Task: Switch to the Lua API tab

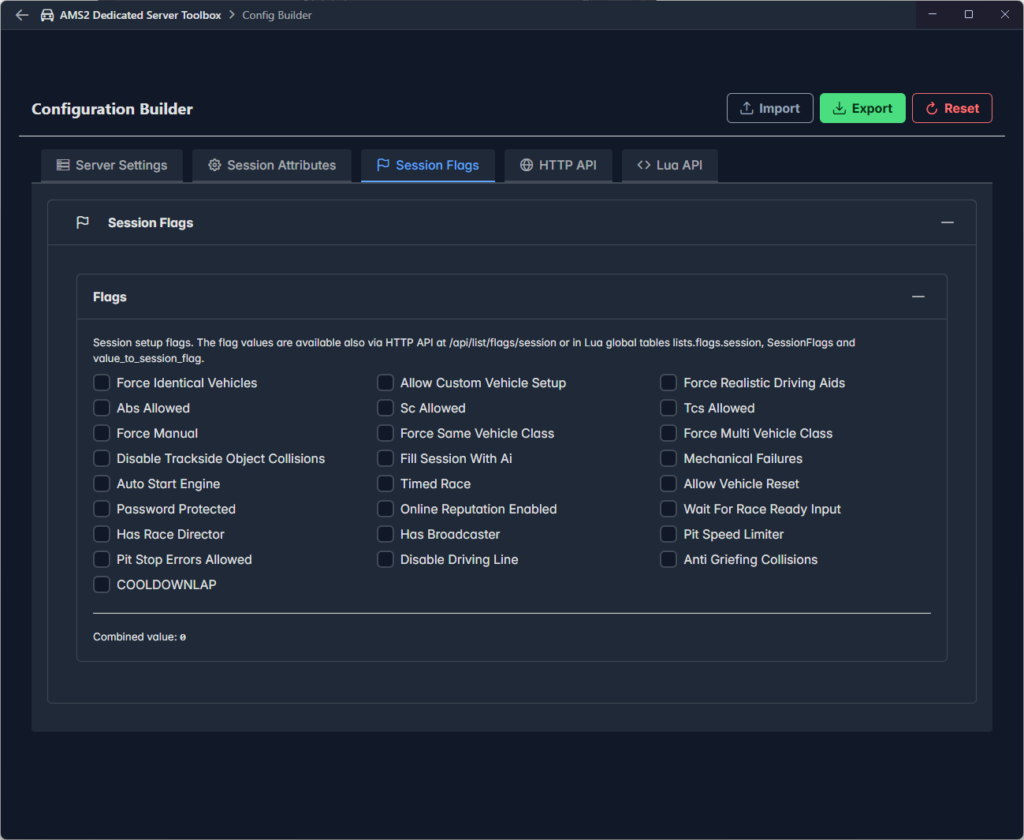Action: point(669,165)
